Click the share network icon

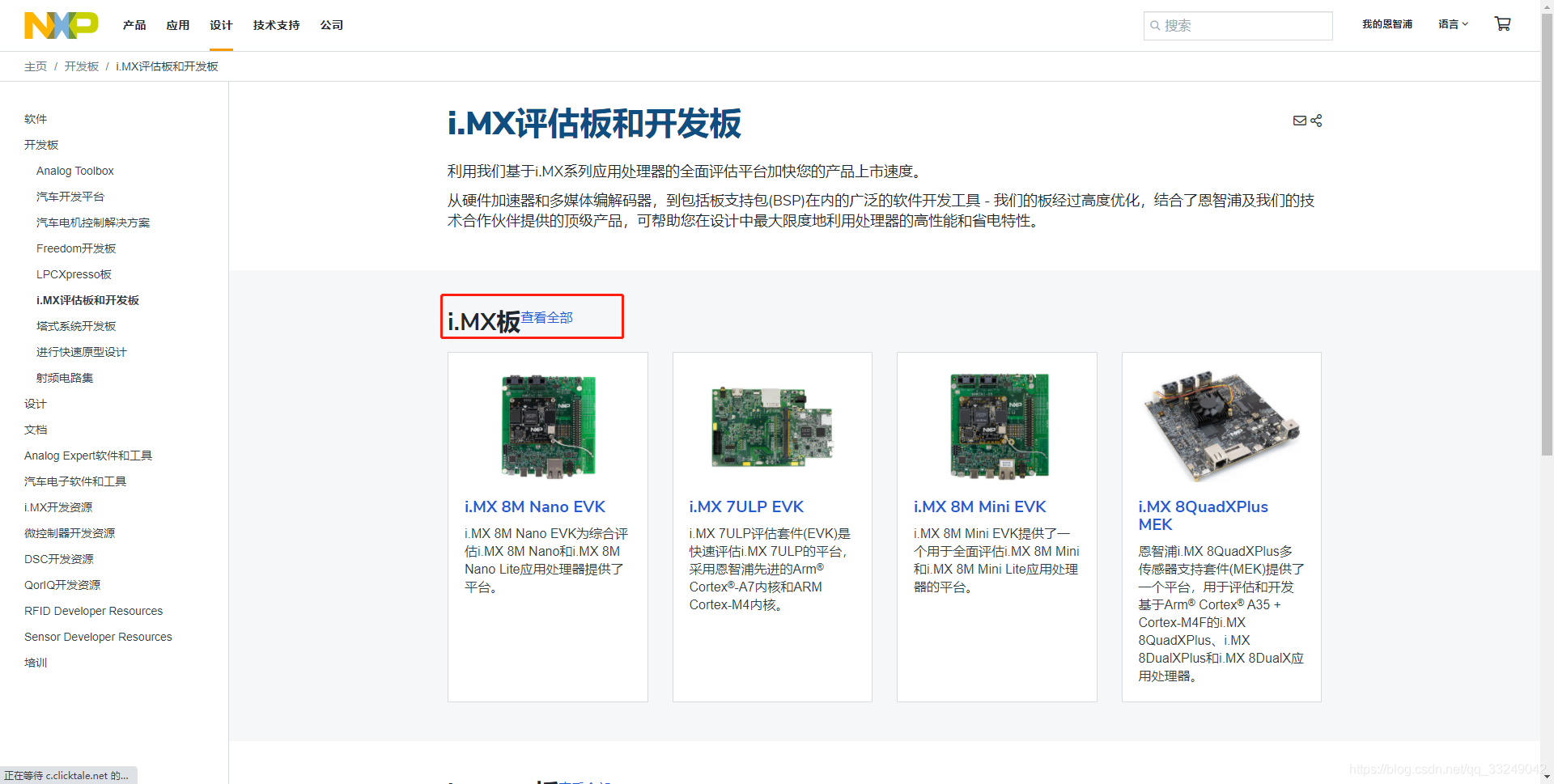coord(1316,121)
